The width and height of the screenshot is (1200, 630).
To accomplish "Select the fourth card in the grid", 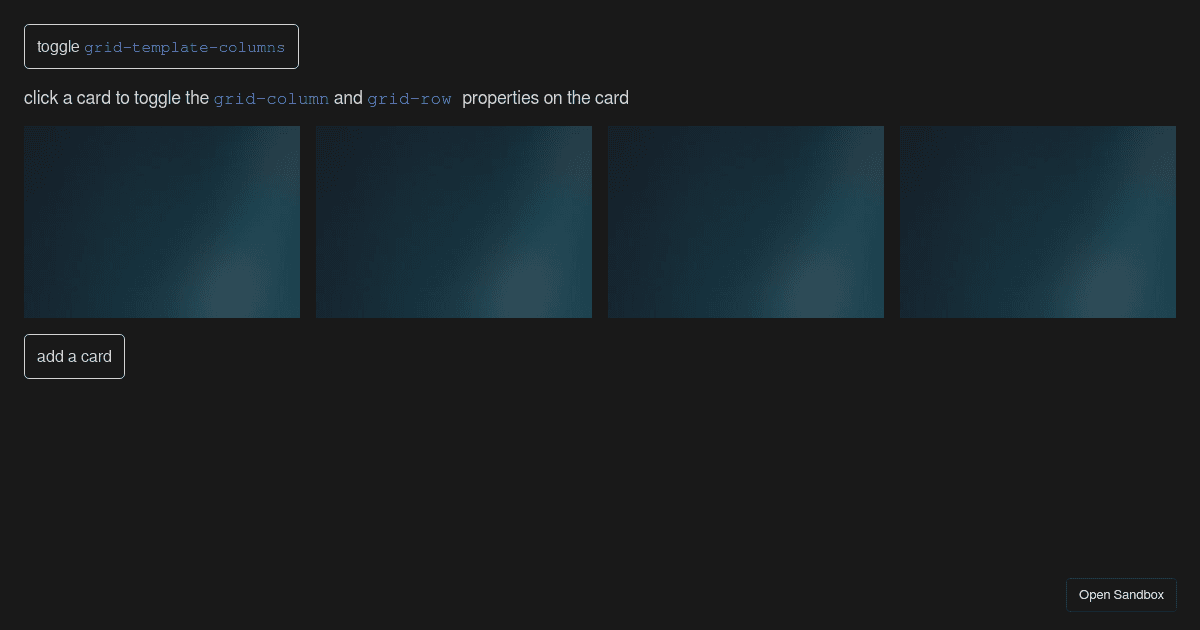I will pos(1038,222).
